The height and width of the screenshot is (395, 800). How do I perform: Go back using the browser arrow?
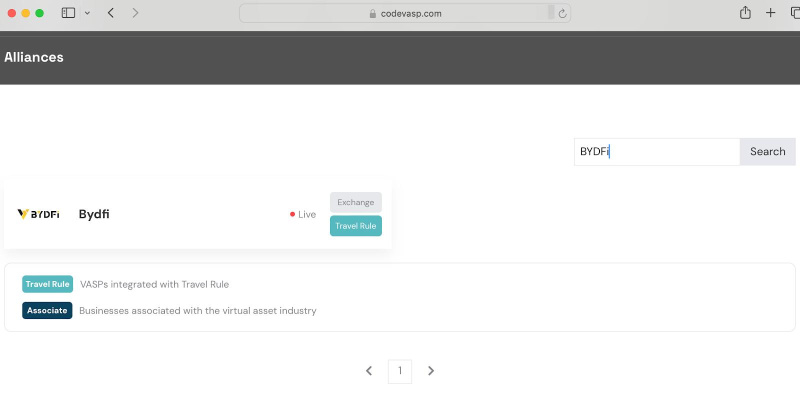[111, 13]
